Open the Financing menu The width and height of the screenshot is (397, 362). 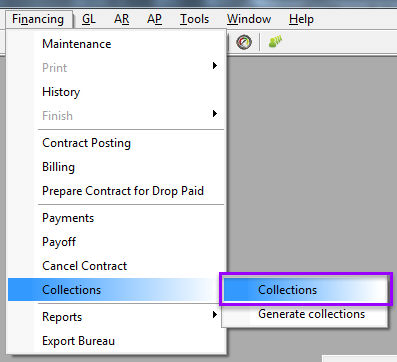click(x=38, y=19)
